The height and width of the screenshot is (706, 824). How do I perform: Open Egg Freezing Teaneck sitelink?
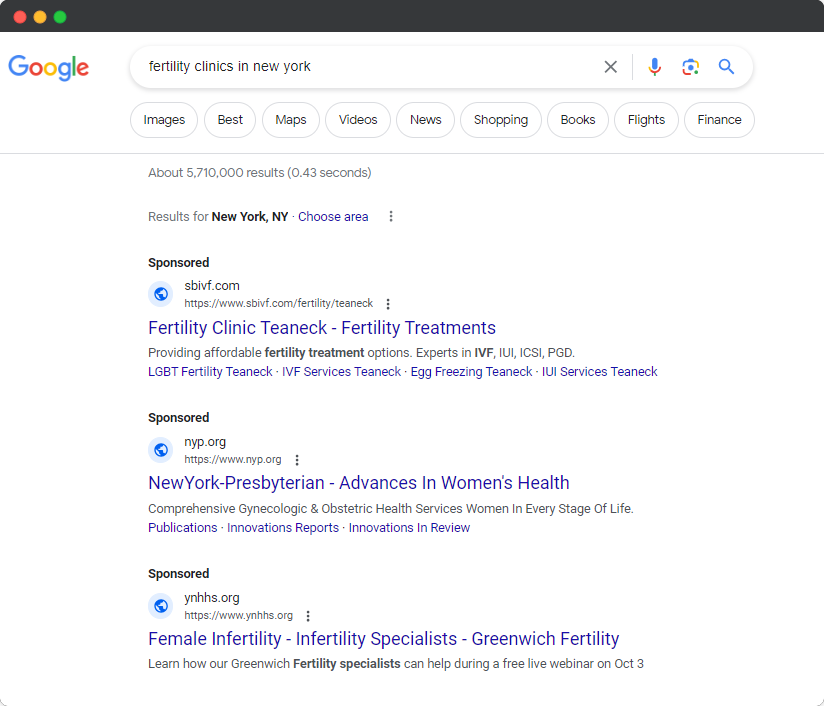tap(471, 372)
